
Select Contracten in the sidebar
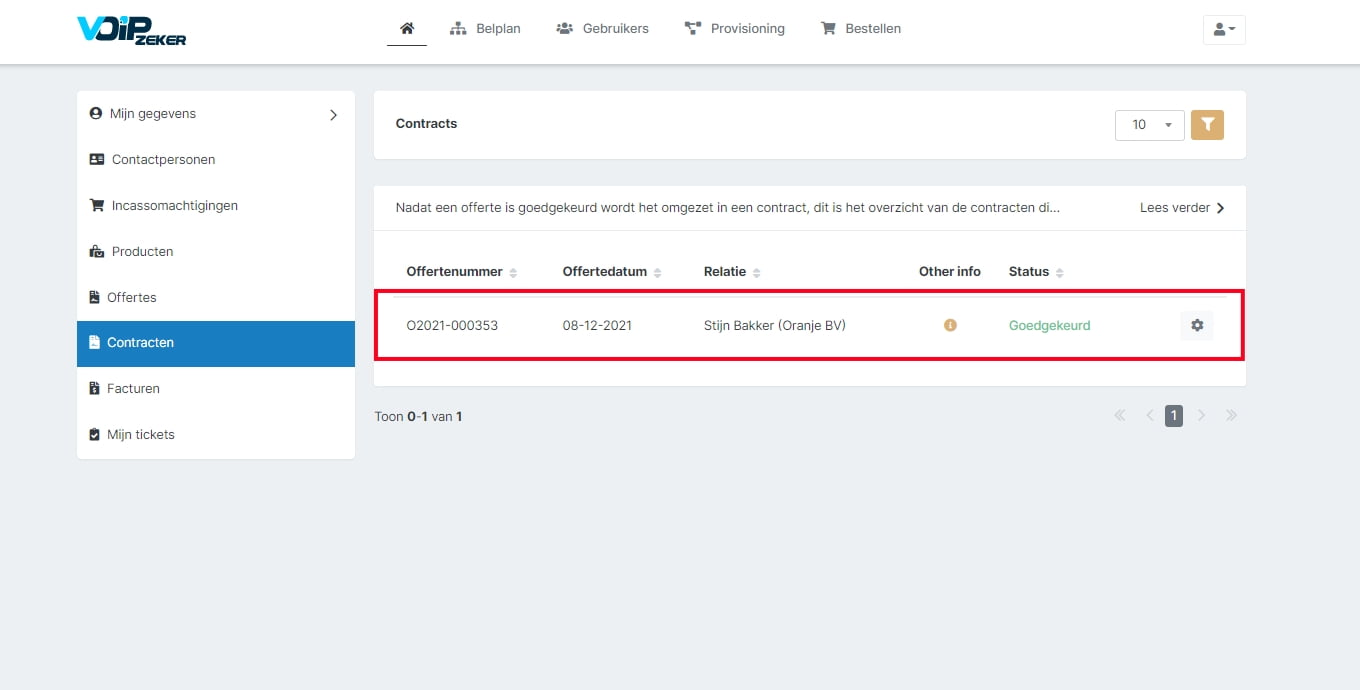tap(216, 343)
